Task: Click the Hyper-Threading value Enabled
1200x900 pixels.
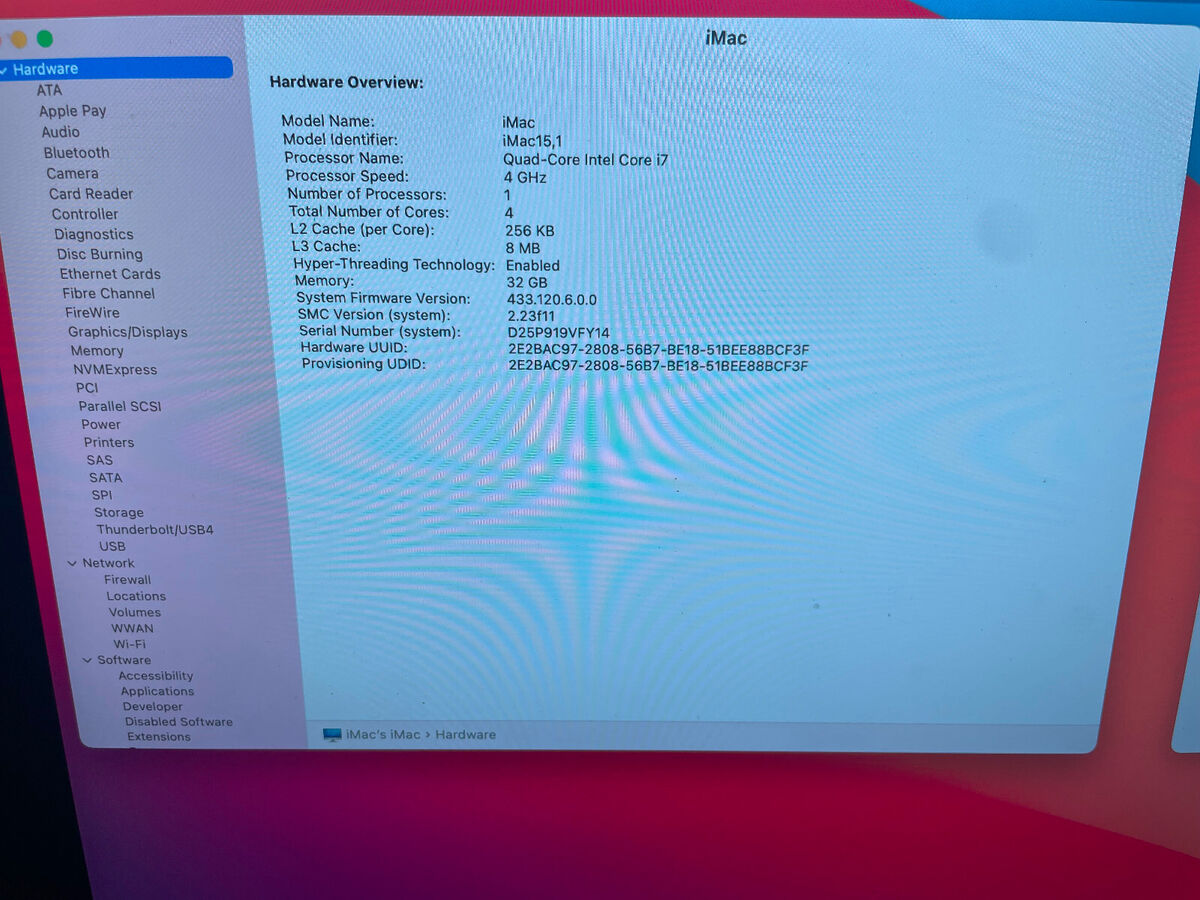Action: (x=533, y=266)
